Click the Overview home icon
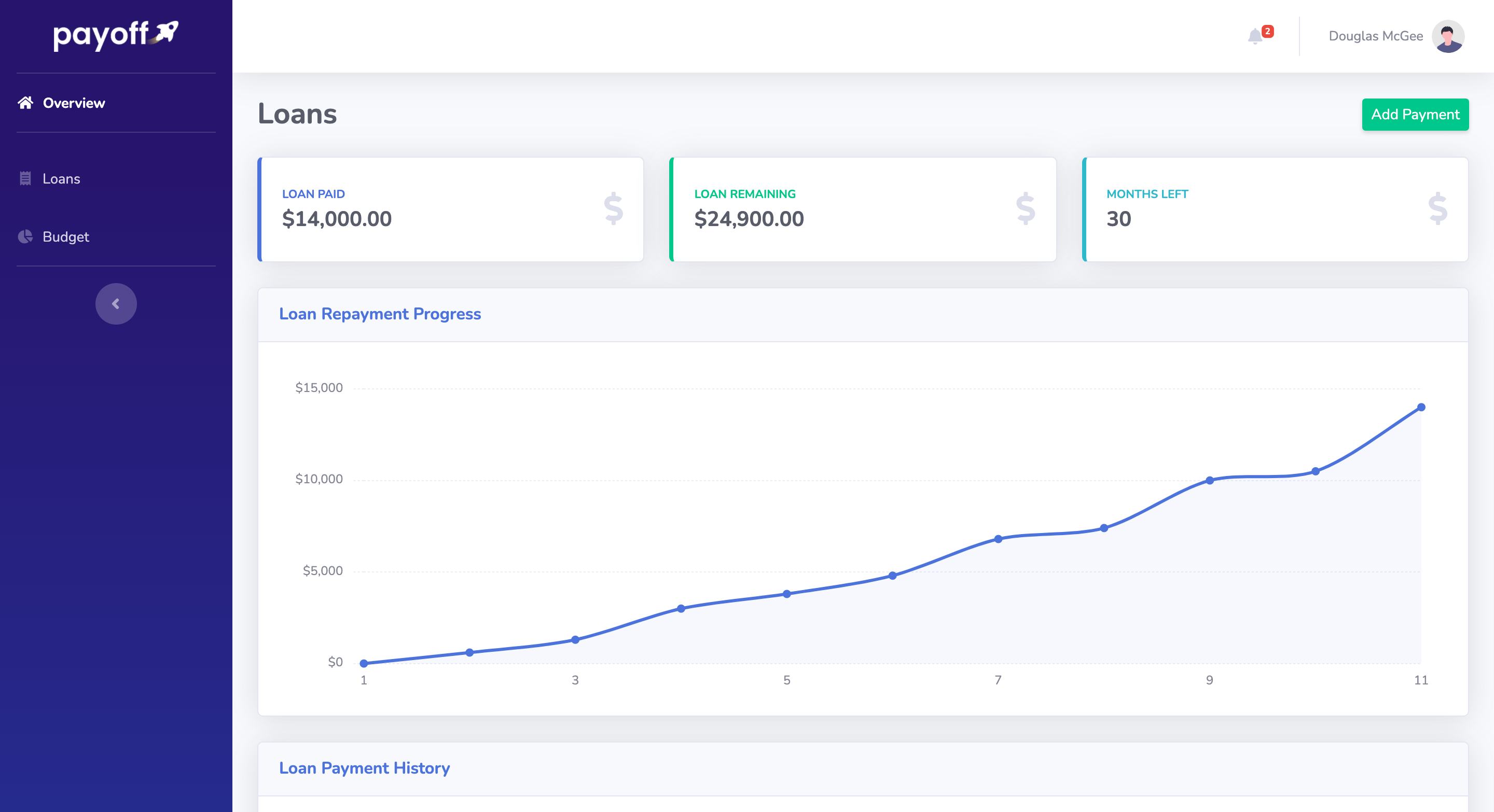 25,103
